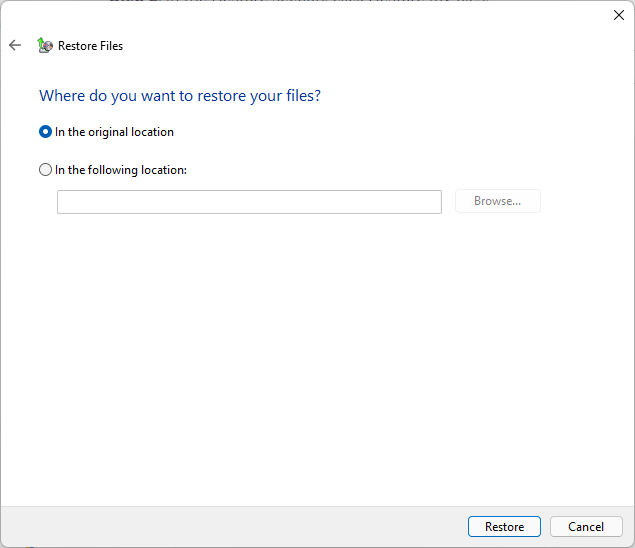Screen dimensions: 635x548
Task: Click the gray footer strip left of Restore
Action: tap(230, 526)
